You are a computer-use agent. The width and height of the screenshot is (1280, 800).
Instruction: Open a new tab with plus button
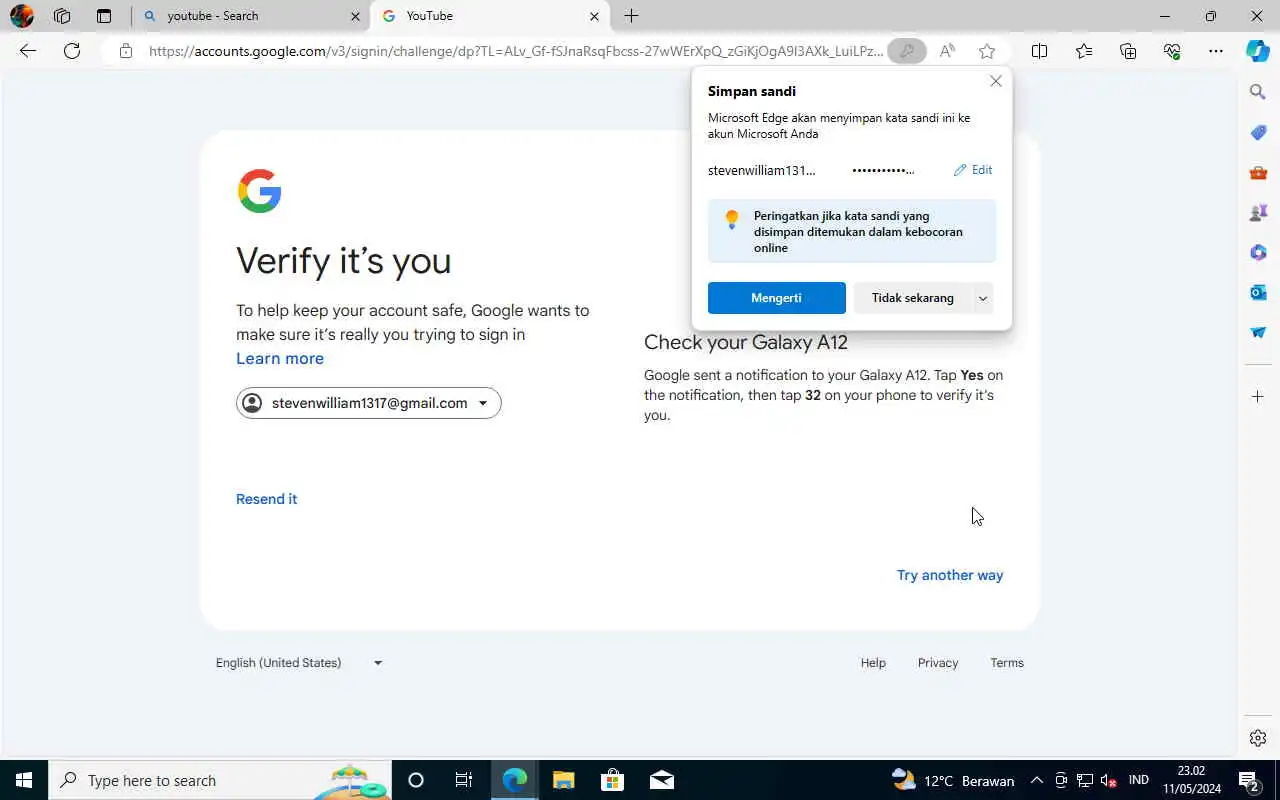[631, 16]
